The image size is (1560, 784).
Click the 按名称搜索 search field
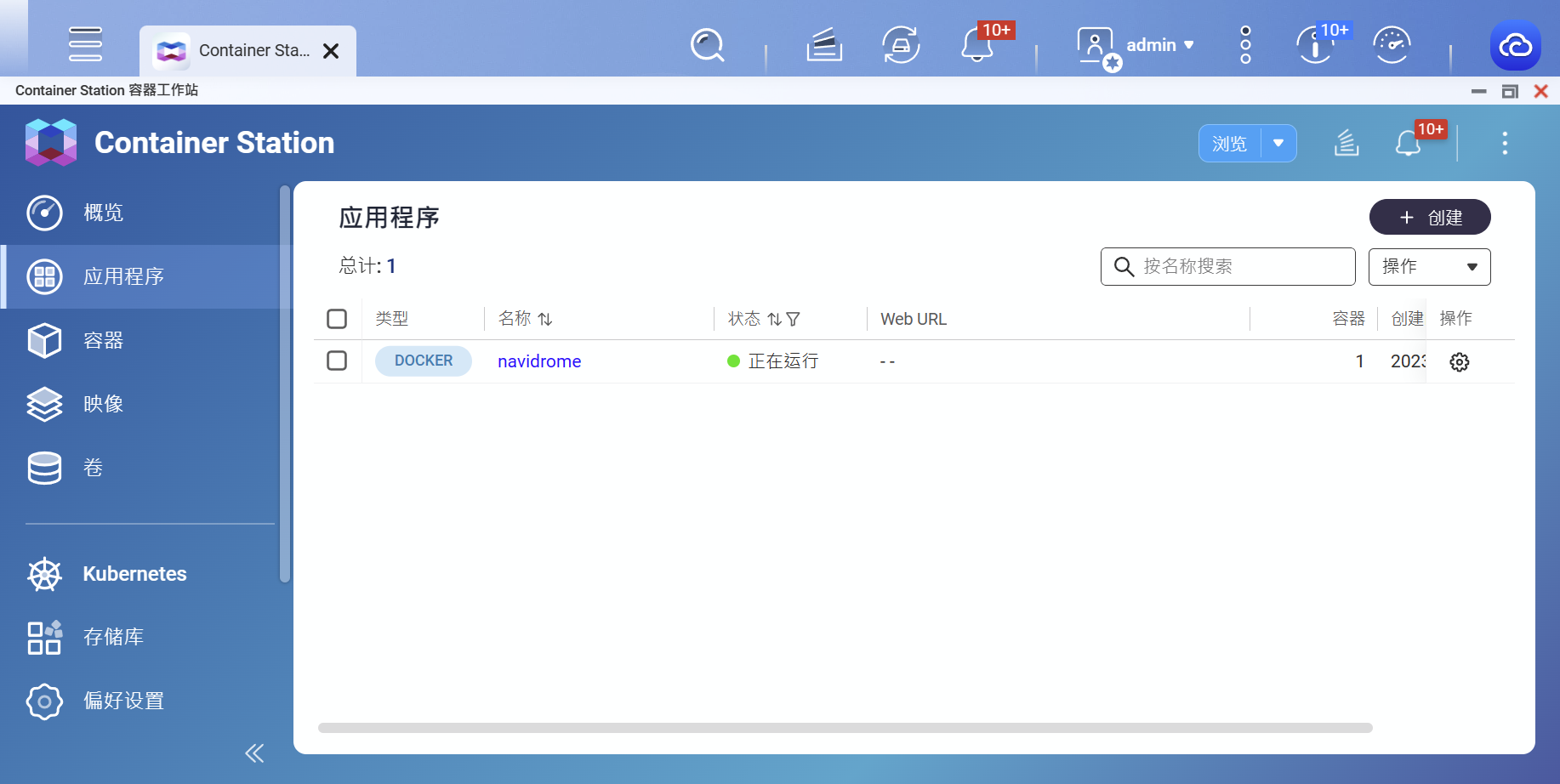pos(1227,266)
